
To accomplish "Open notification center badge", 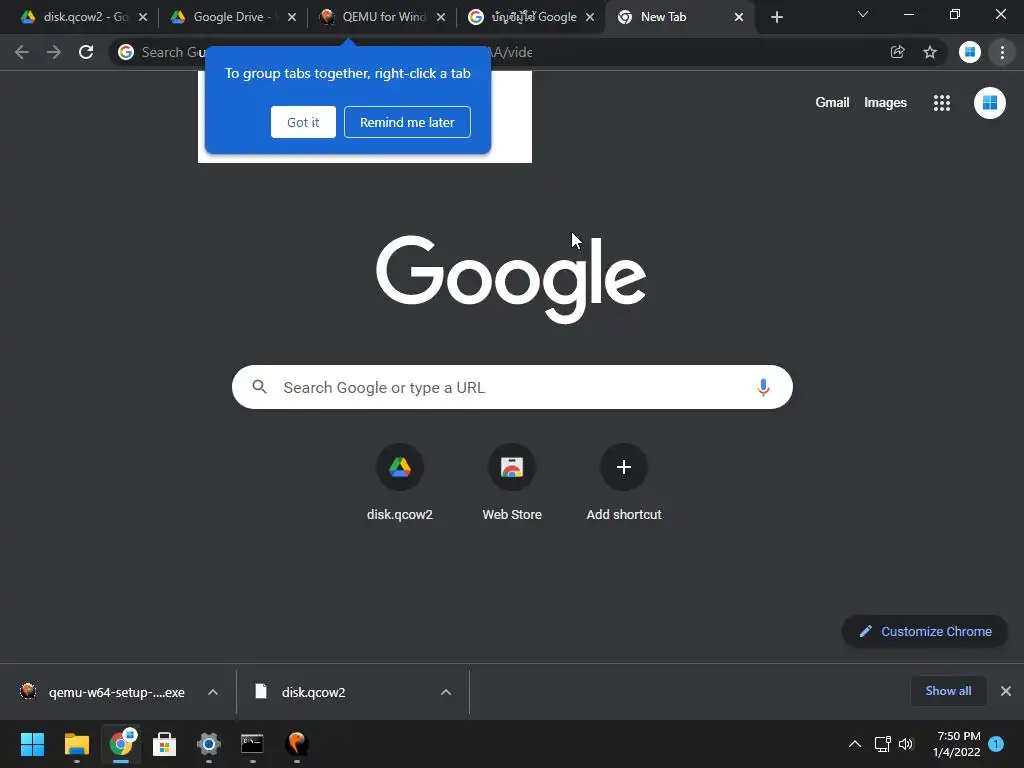I will tap(996, 743).
